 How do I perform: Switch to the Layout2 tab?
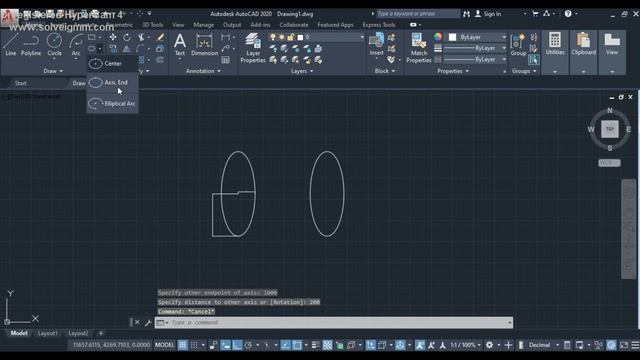click(78, 333)
